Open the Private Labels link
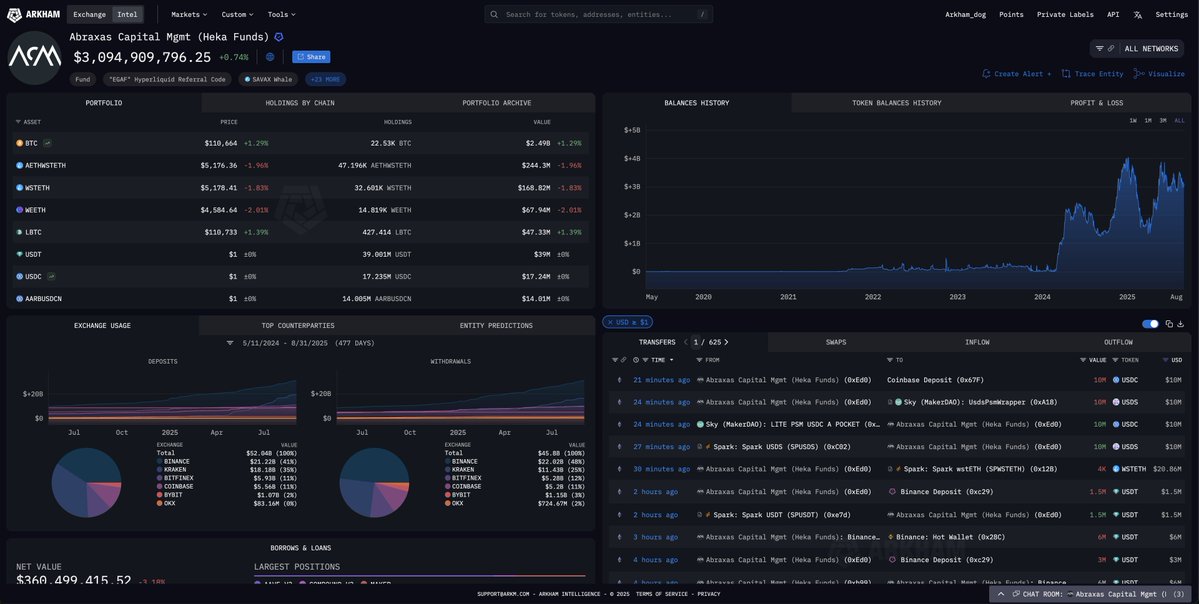The image size is (1199, 604). click(1065, 15)
